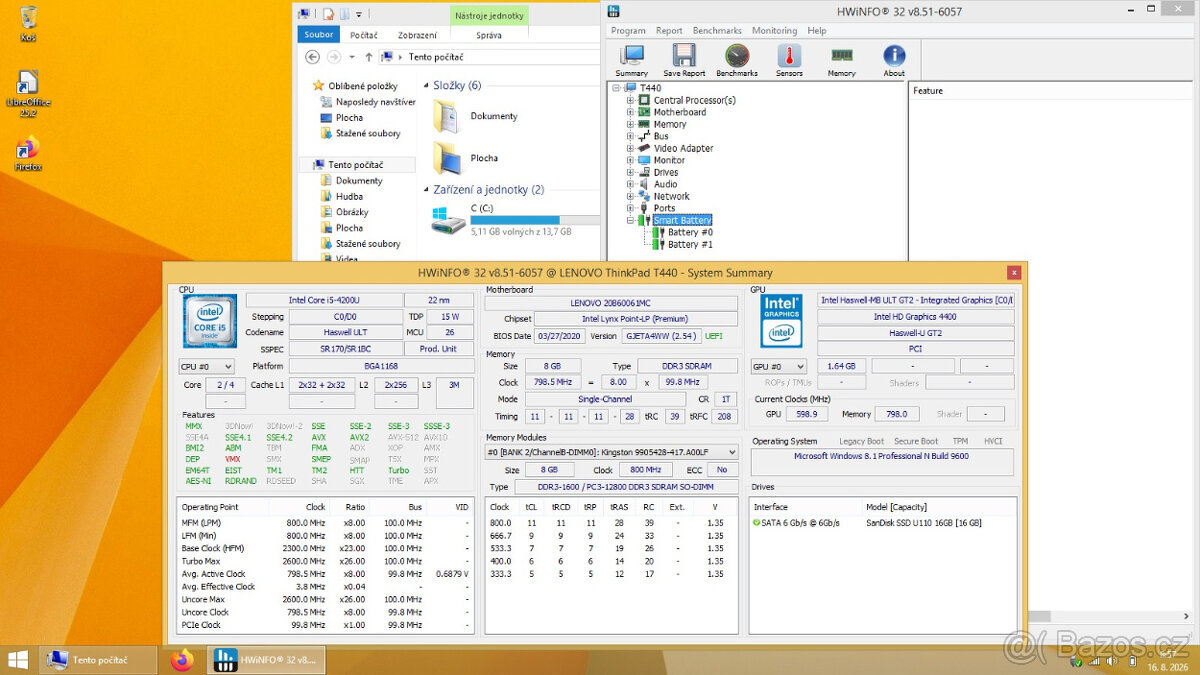Click the Intel Graphics logo
Screen dimensions: 1200x675
782,321
